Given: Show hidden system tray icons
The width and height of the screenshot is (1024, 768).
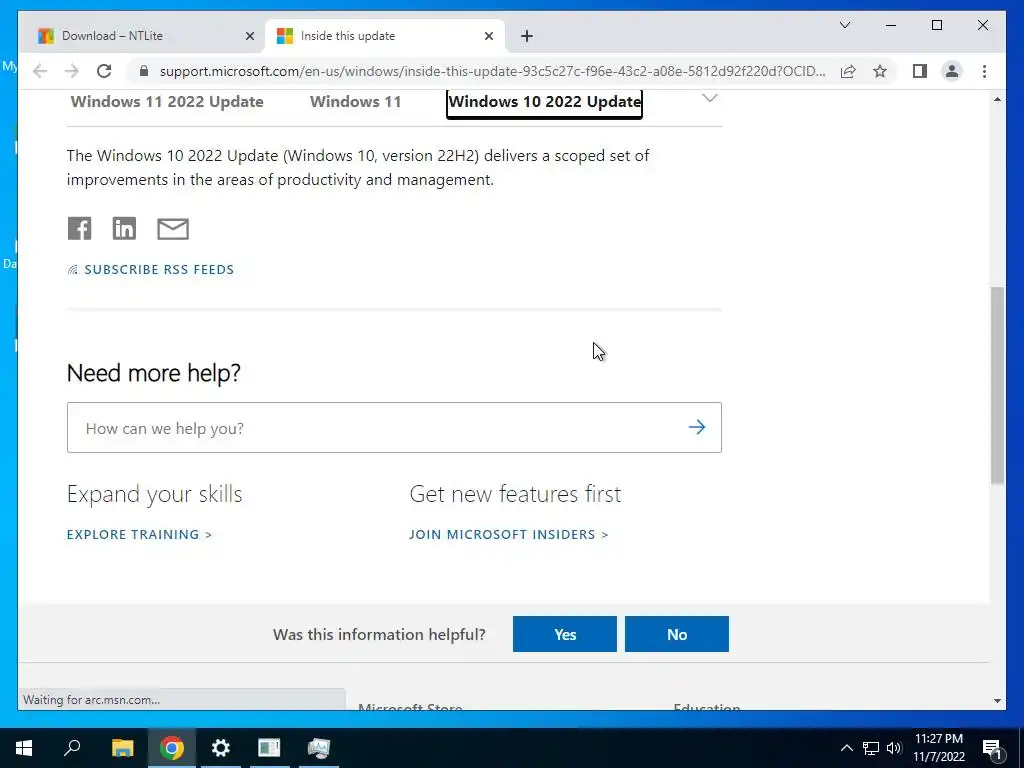Looking at the screenshot, I should [846, 748].
